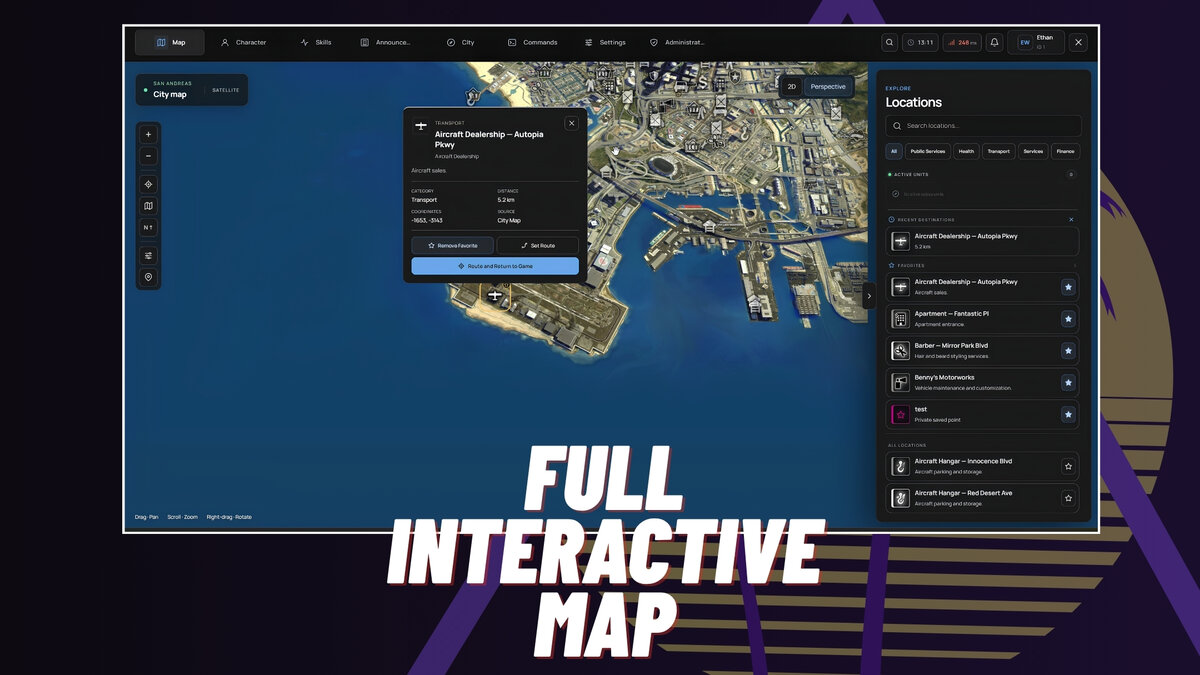Screen dimensions: 1200x675
Task: Favorite Aircraft Hangar — Innocence Blvd star
Action: tap(1068, 466)
